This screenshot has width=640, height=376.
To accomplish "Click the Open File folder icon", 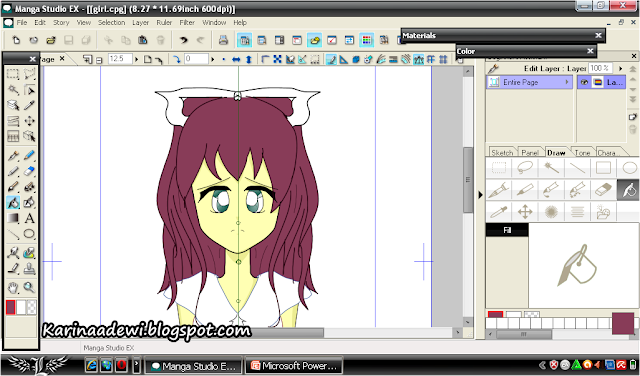I will point(51,40).
